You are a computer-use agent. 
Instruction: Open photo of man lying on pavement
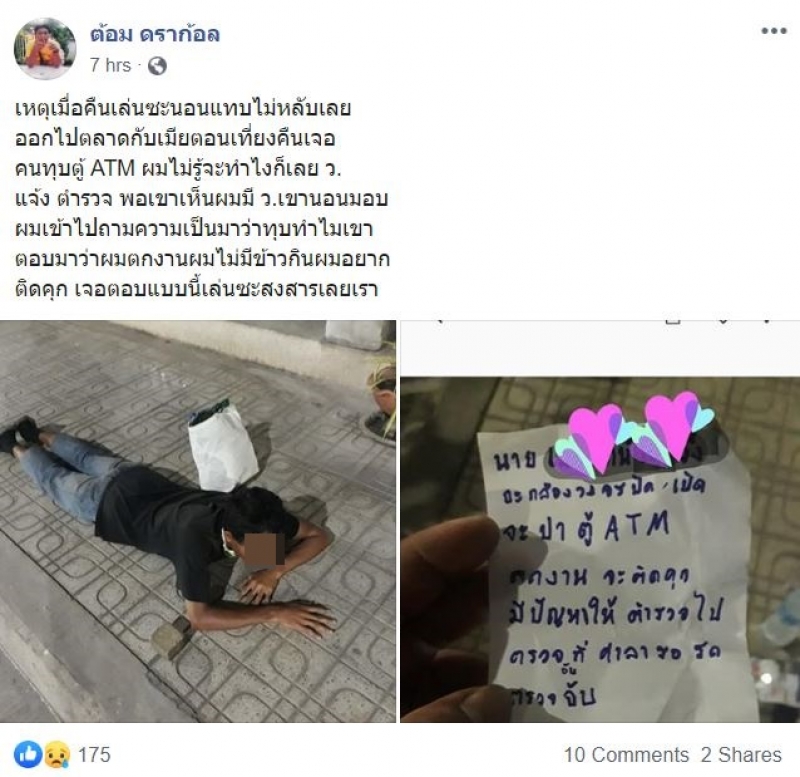[198, 521]
